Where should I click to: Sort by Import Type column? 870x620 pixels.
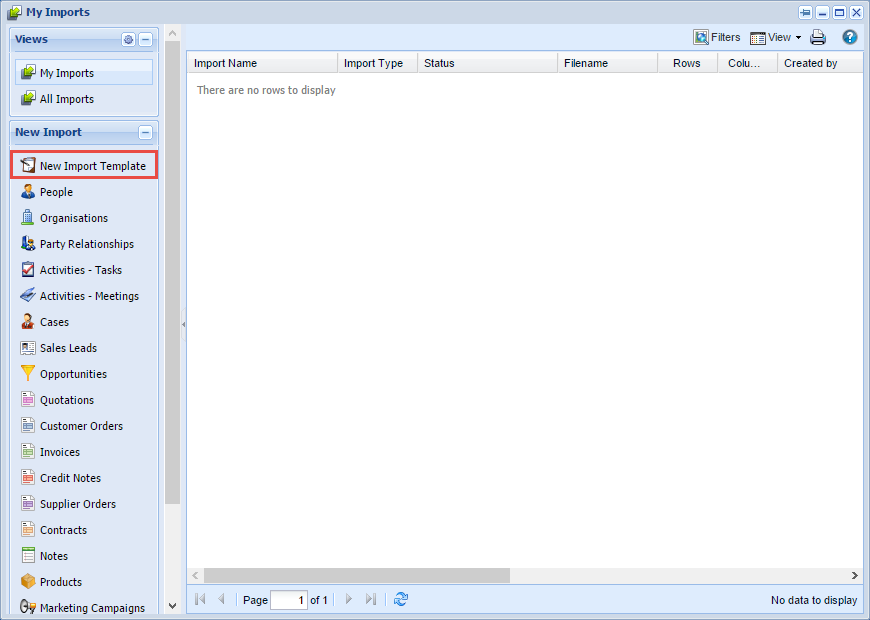[378, 63]
